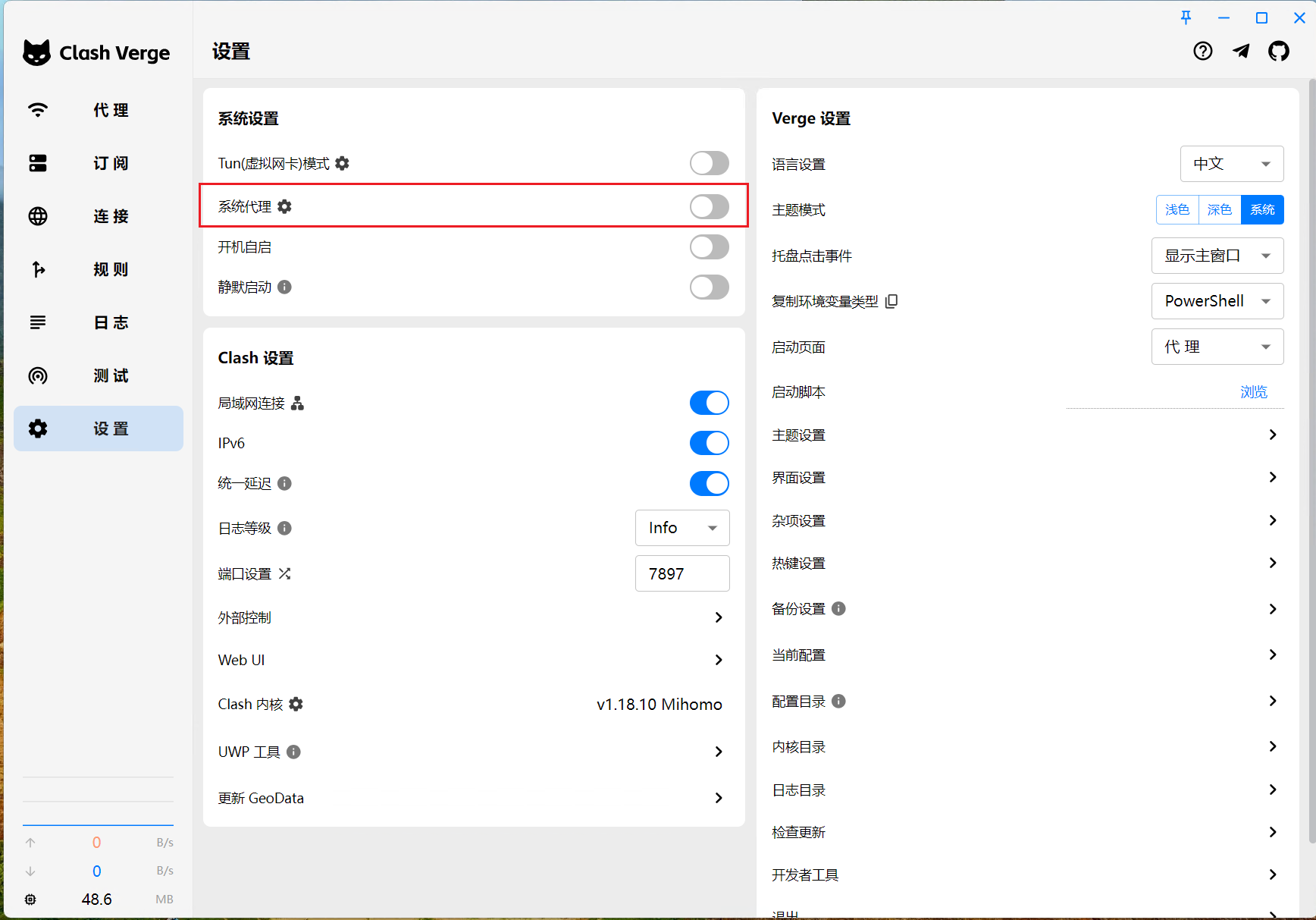Screen dimensions: 1316x920
Task: Open the Clash core gear settings
Action: [296, 704]
